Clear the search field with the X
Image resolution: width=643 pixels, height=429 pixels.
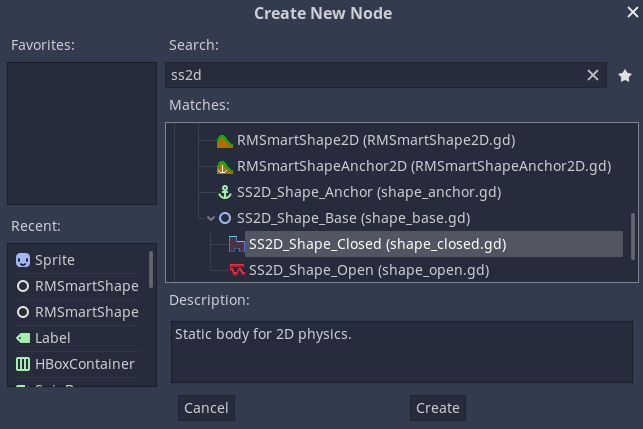point(593,75)
